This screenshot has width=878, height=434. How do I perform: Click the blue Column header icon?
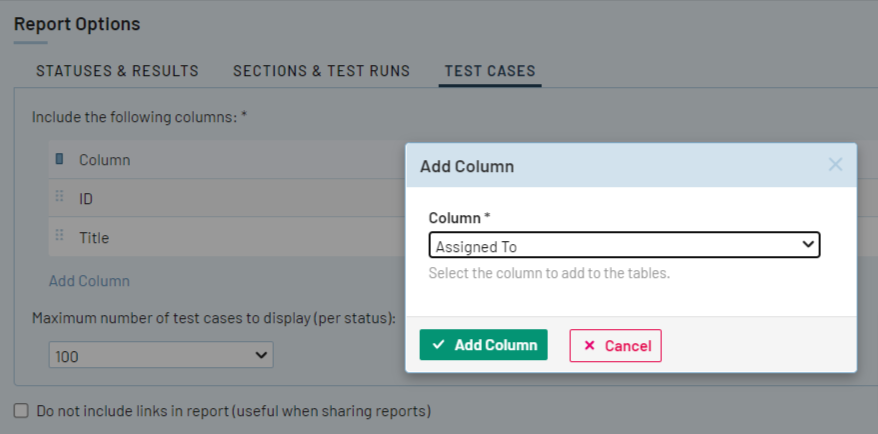[x=59, y=159]
